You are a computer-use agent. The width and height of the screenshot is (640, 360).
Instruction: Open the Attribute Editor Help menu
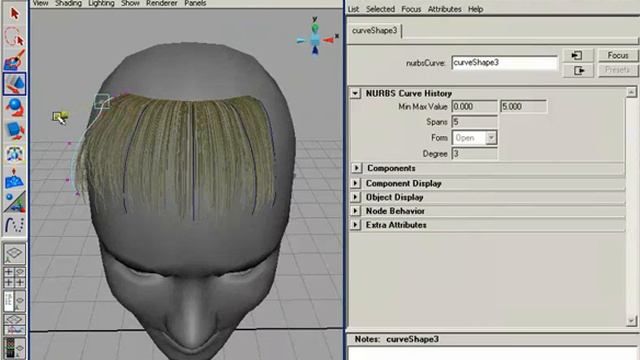(476, 9)
